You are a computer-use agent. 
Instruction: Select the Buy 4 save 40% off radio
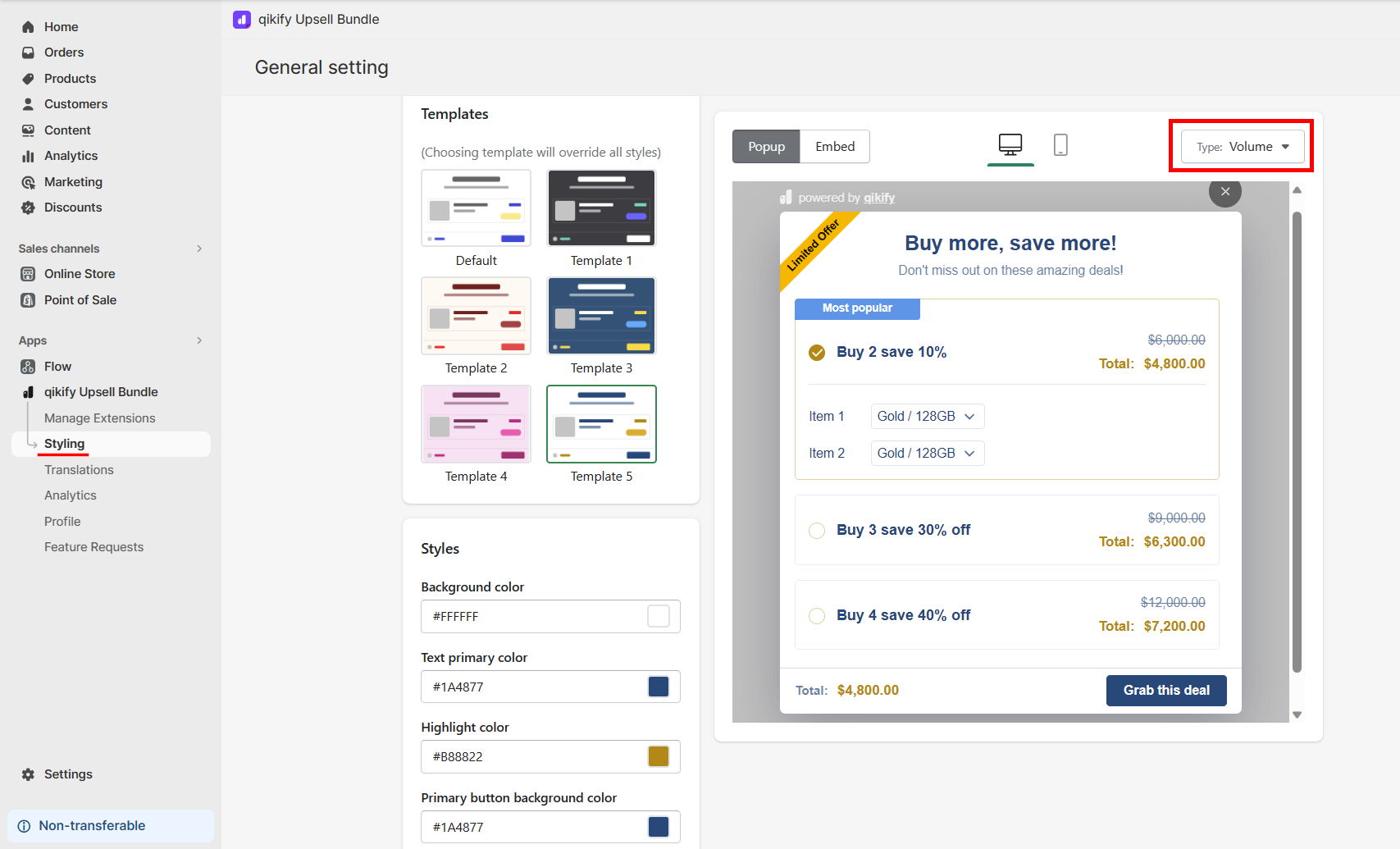click(x=817, y=616)
